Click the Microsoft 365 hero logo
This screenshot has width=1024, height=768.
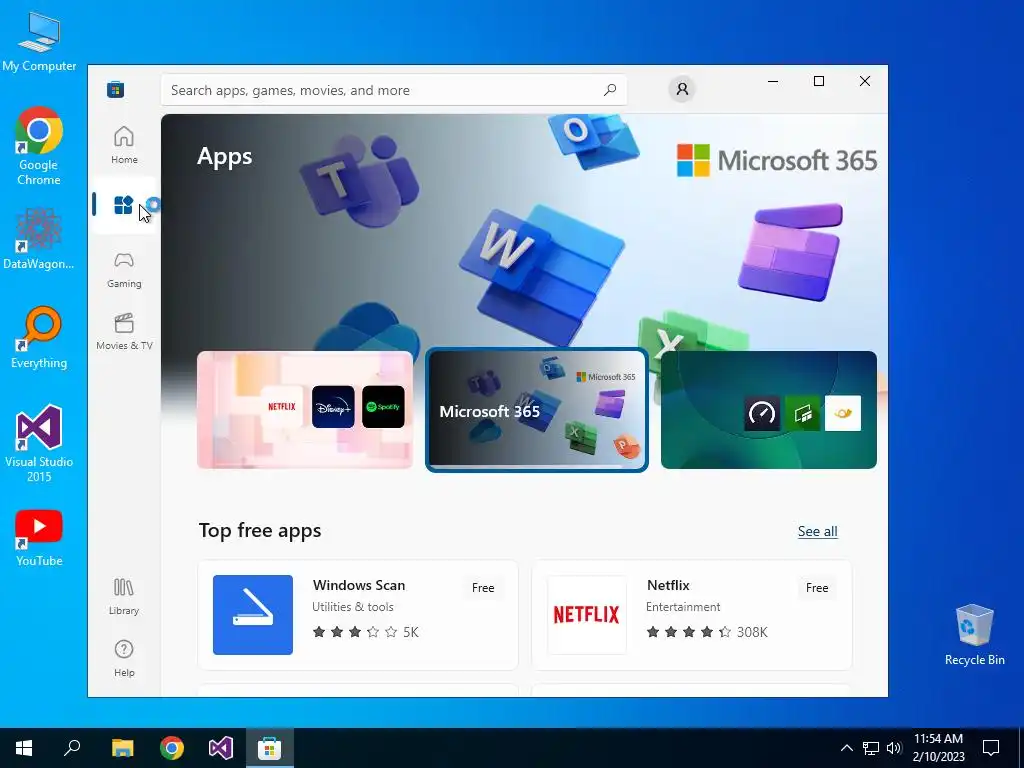pyautogui.click(x=776, y=161)
